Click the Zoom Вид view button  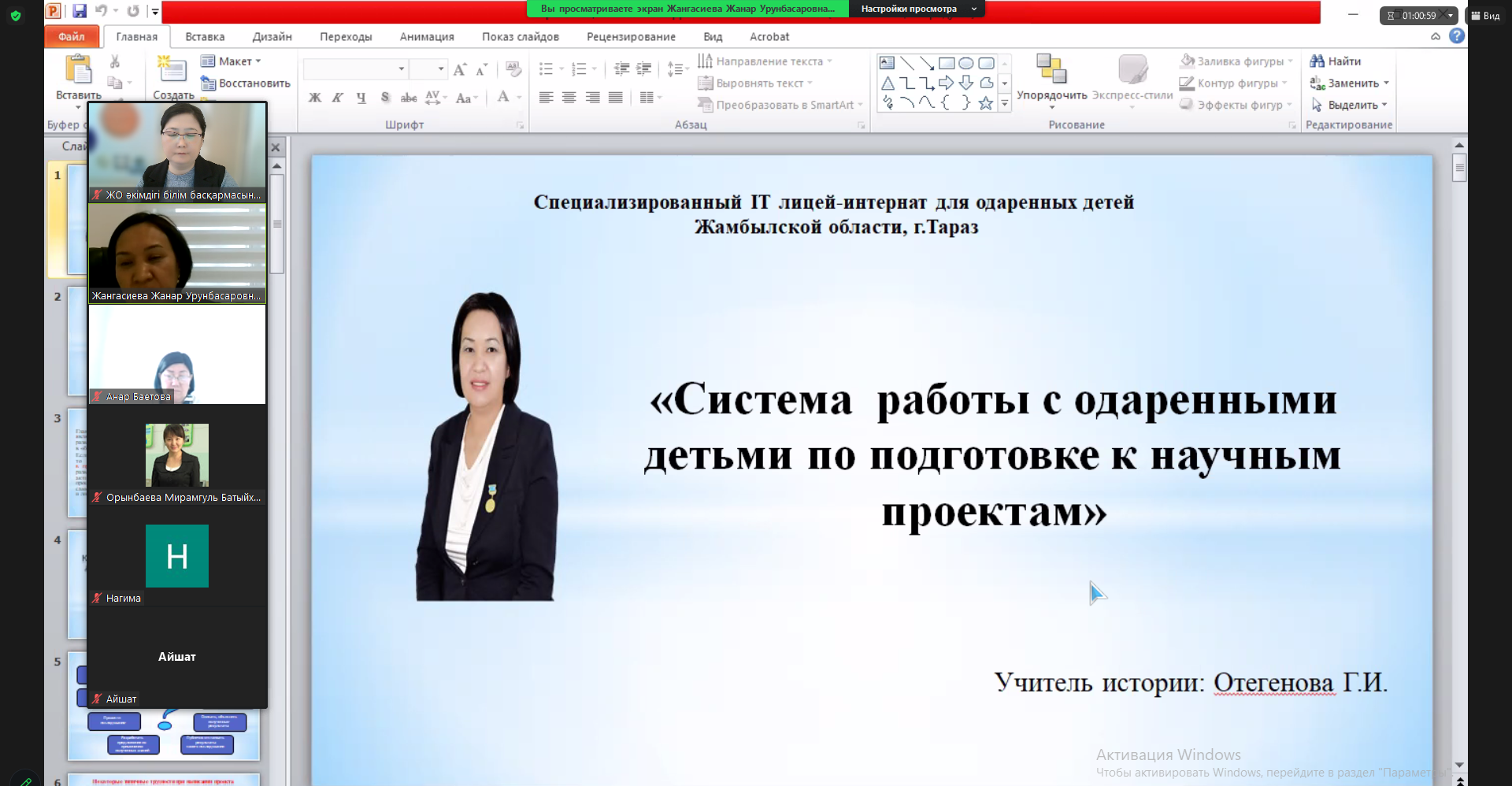click(1486, 16)
